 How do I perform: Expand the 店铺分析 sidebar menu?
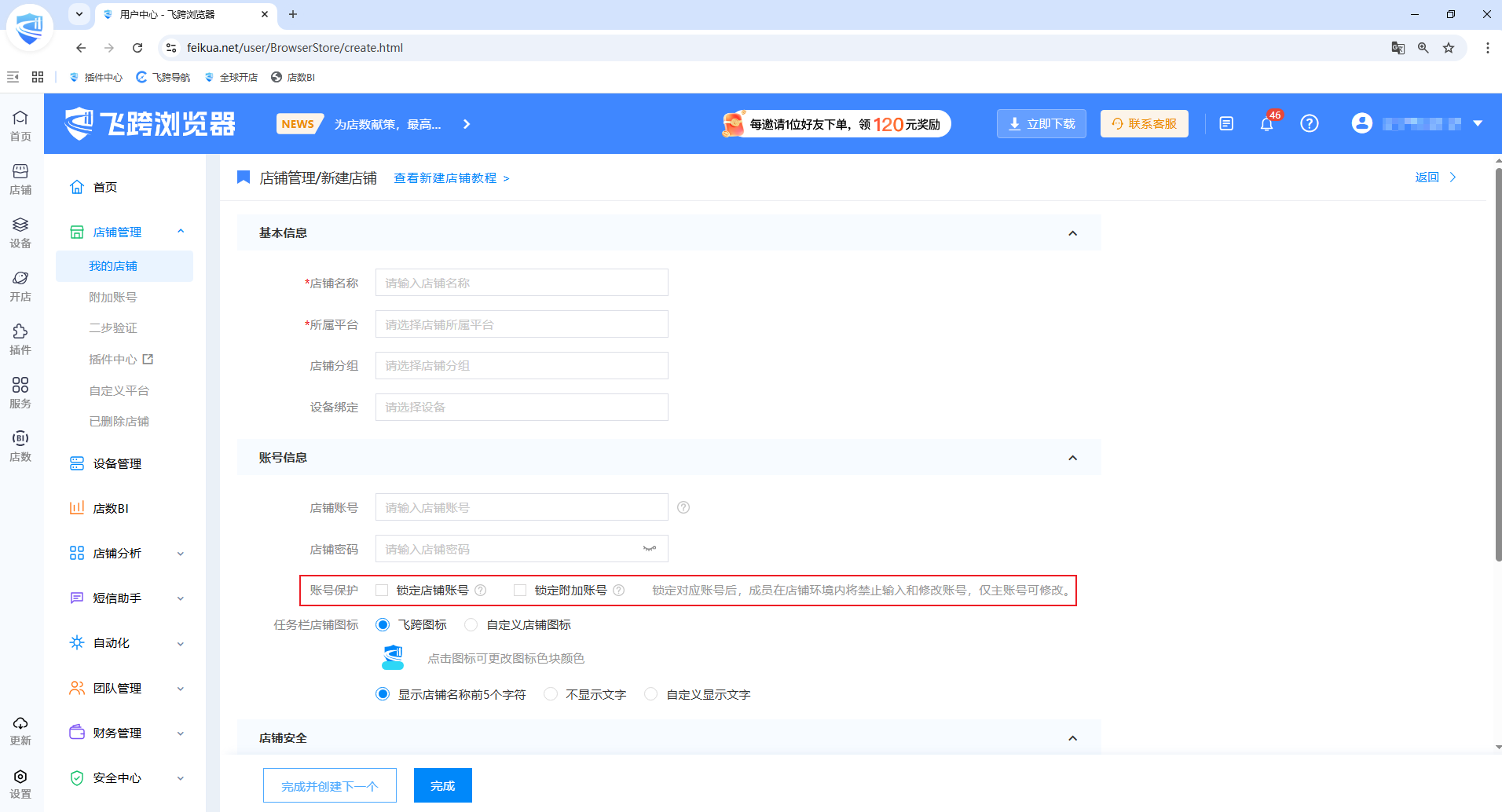[x=126, y=554]
